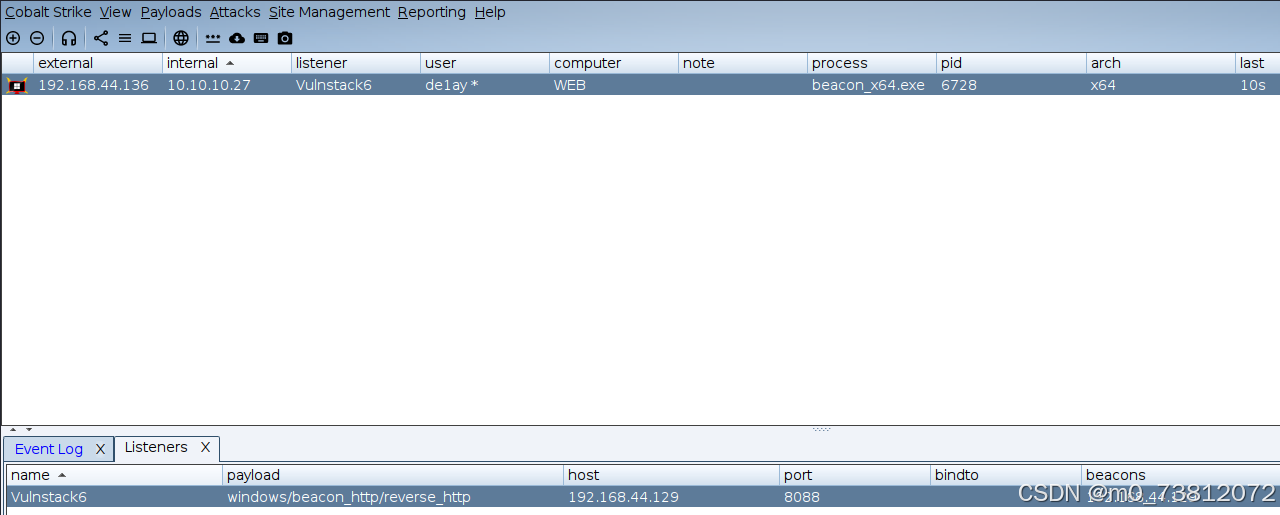
Task: Select arch cell x64
Action: pos(1161,85)
